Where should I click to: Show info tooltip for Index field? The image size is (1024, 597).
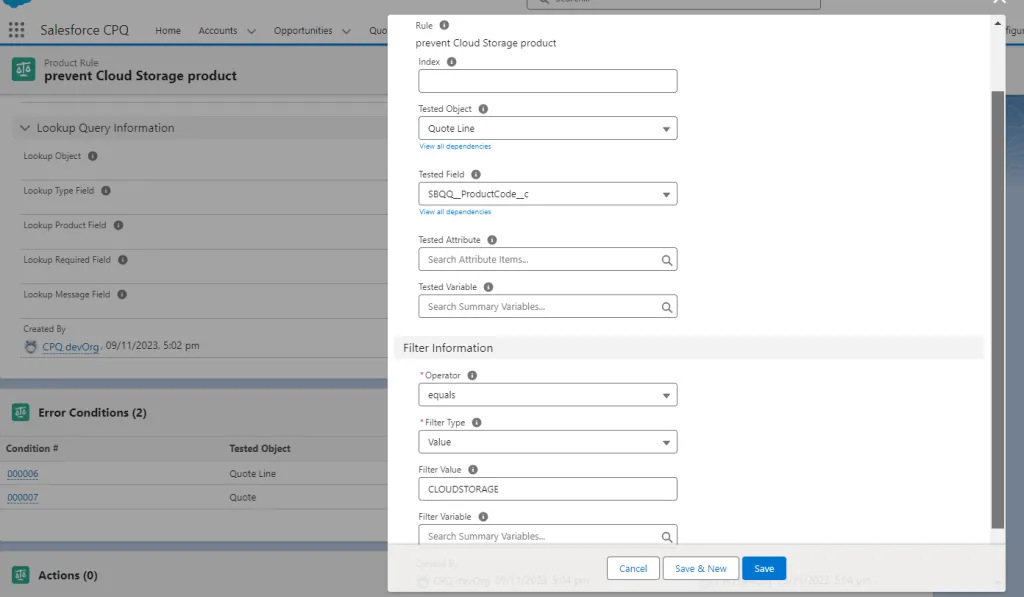tap(451, 61)
